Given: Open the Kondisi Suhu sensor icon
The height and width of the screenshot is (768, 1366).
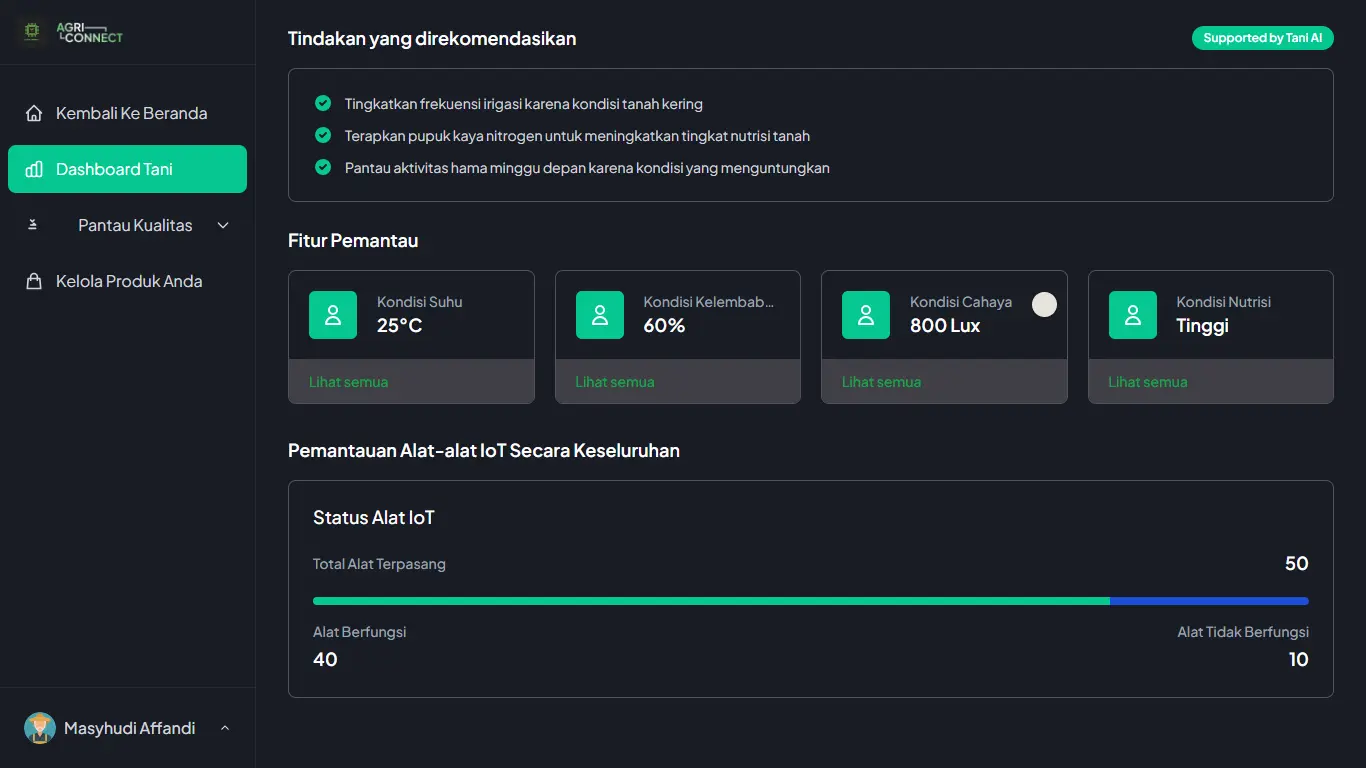Looking at the screenshot, I should click(332, 314).
